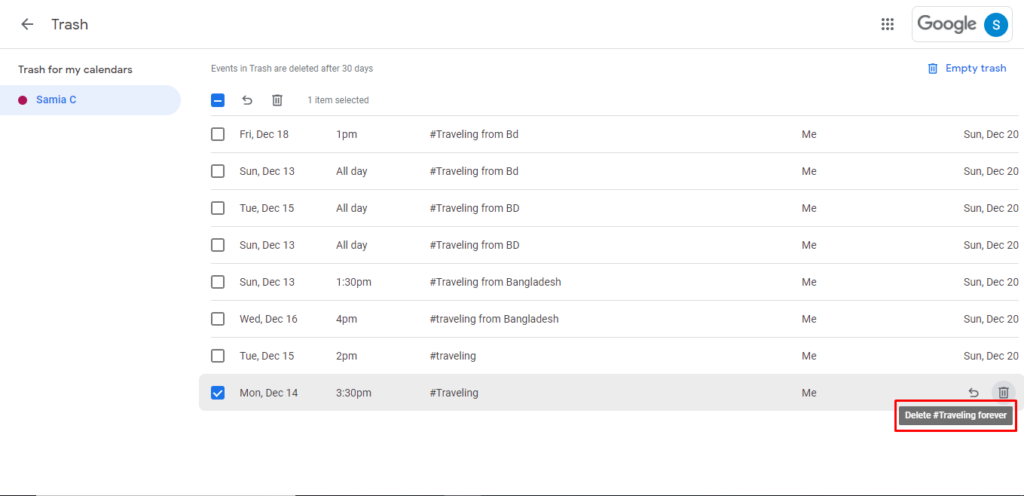
Task: Click the #traveling title at 2pm
Action: click(453, 356)
